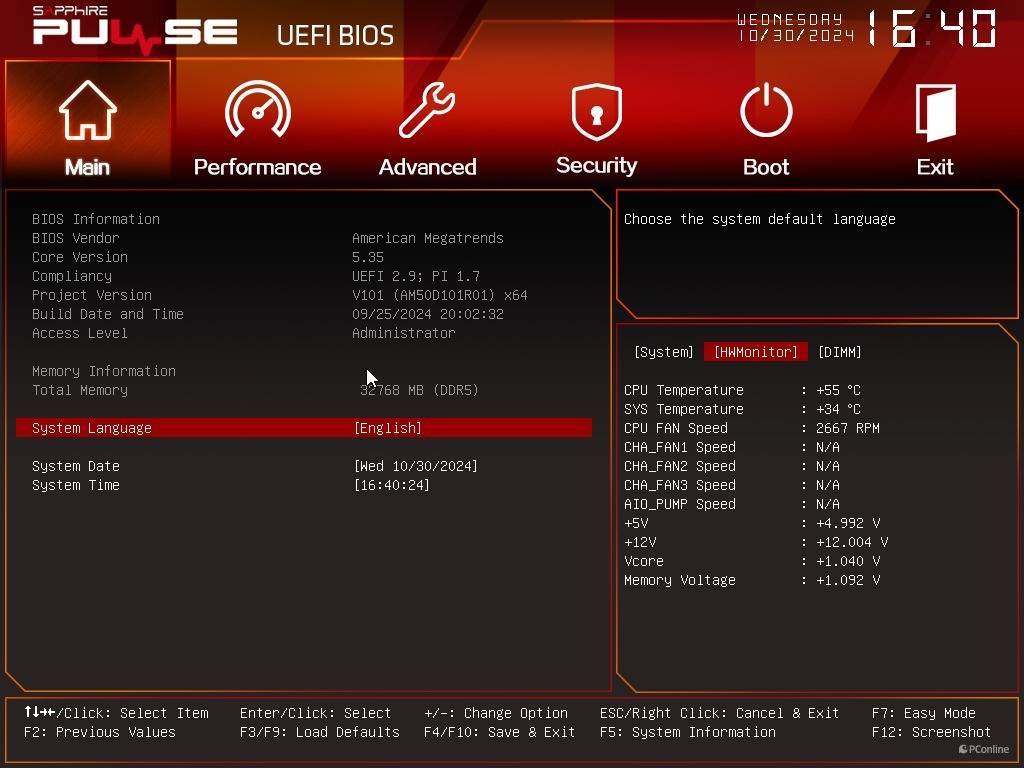Image resolution: width=1024 pixels, height=768 pixels.
Task: Select the Exit door icon
Action: pyautogui.click(x=935, y=110)
